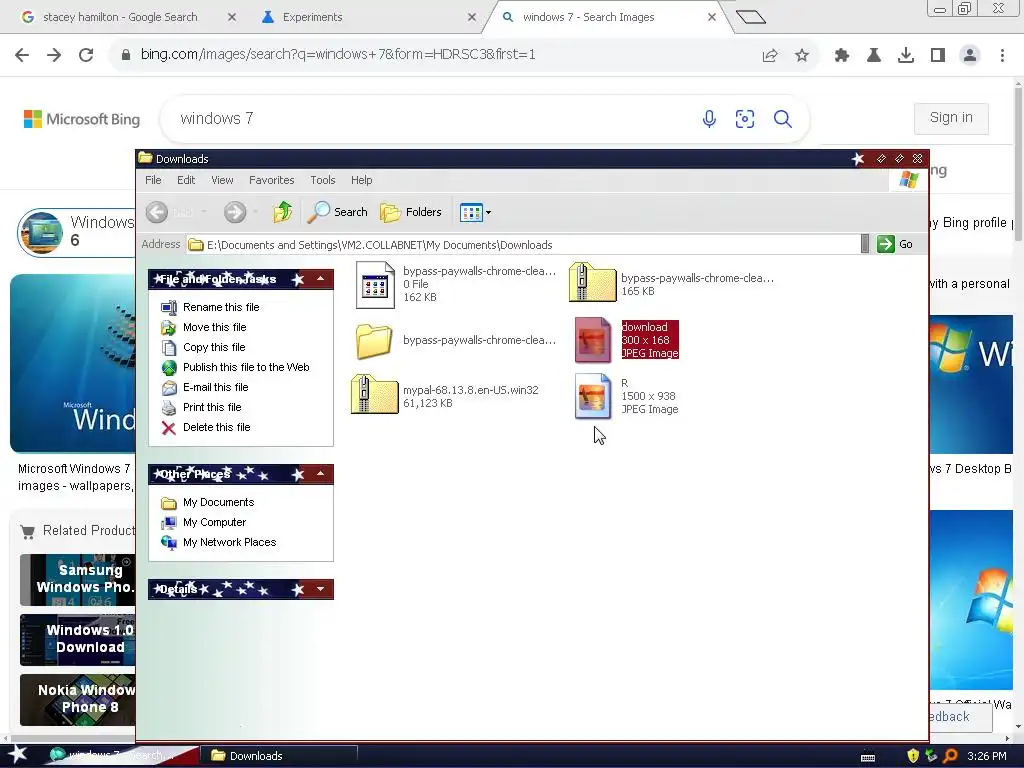Click Move this file
1024x768 pixels.
(215, 327)
